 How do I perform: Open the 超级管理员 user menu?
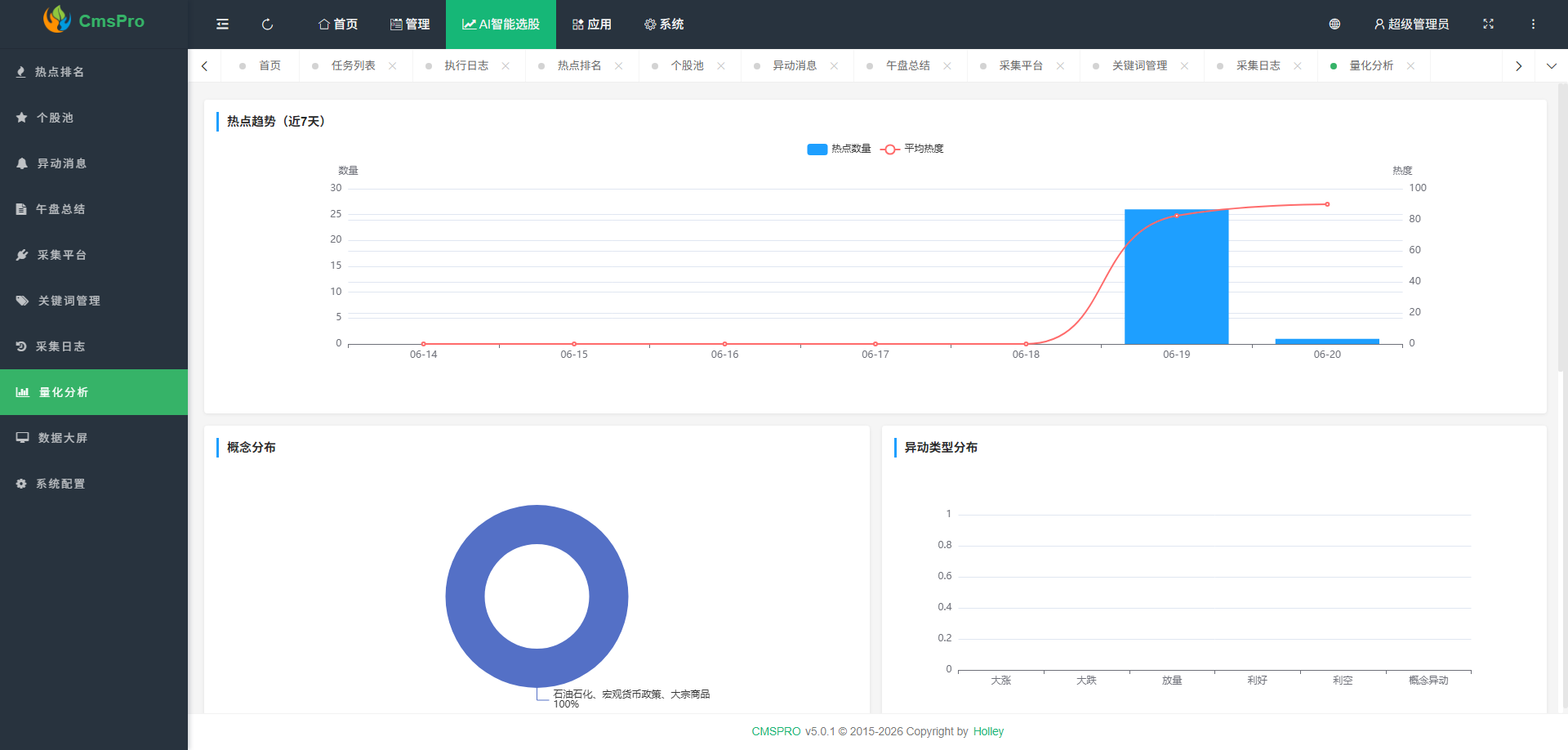(1411, 25)
